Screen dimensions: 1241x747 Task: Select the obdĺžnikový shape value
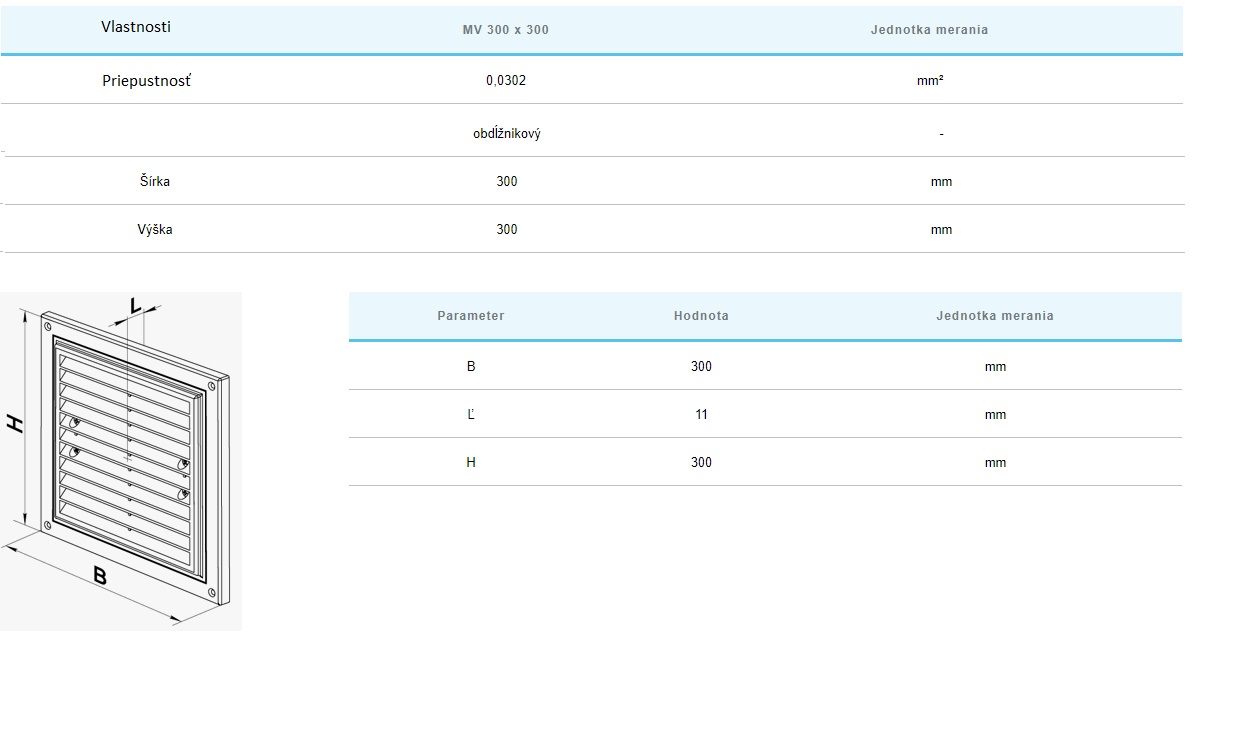tap(507, 134)
